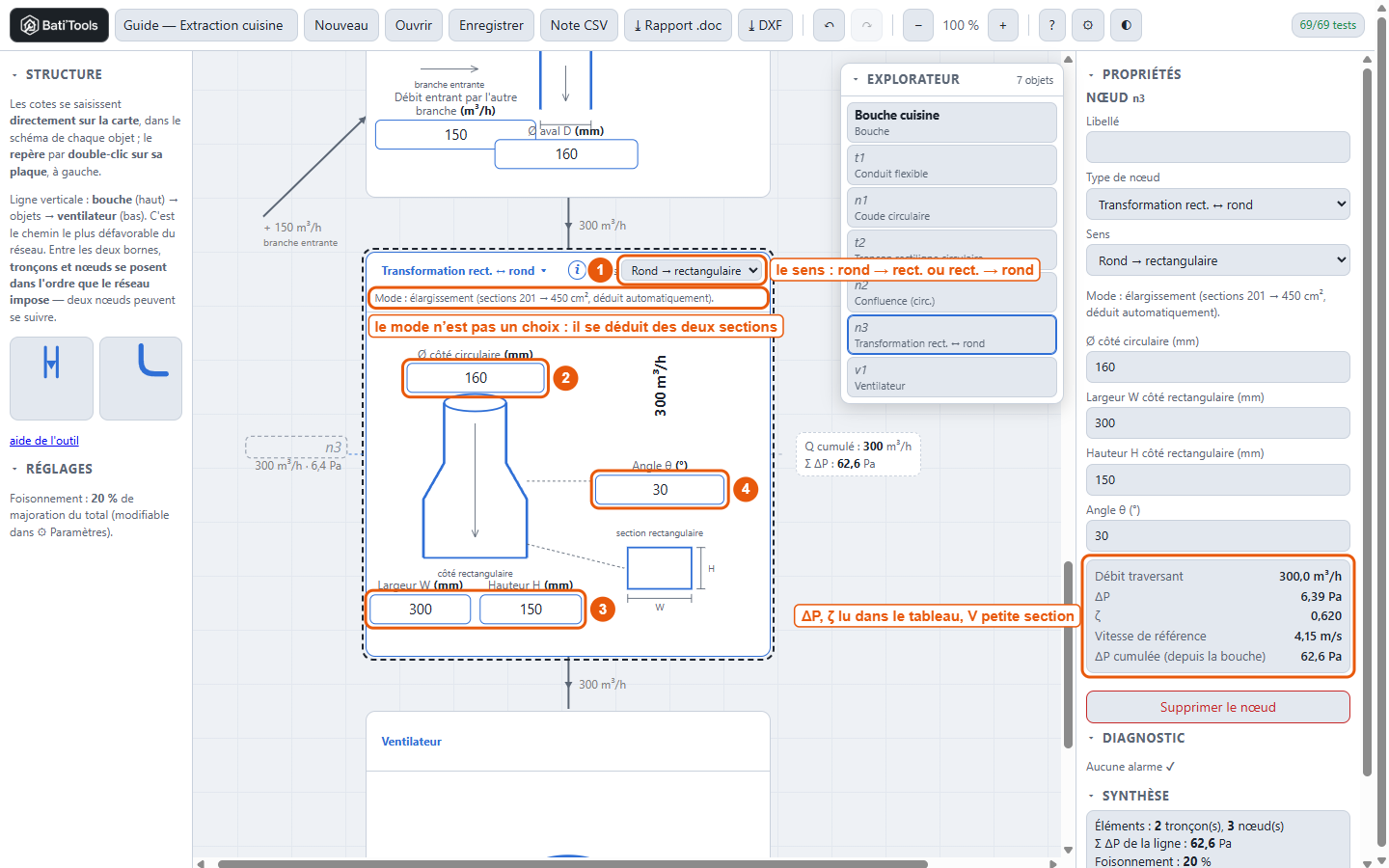Zoom out with the minus icon
This screenshot has width=1389, height=868.
click(918, 25)
